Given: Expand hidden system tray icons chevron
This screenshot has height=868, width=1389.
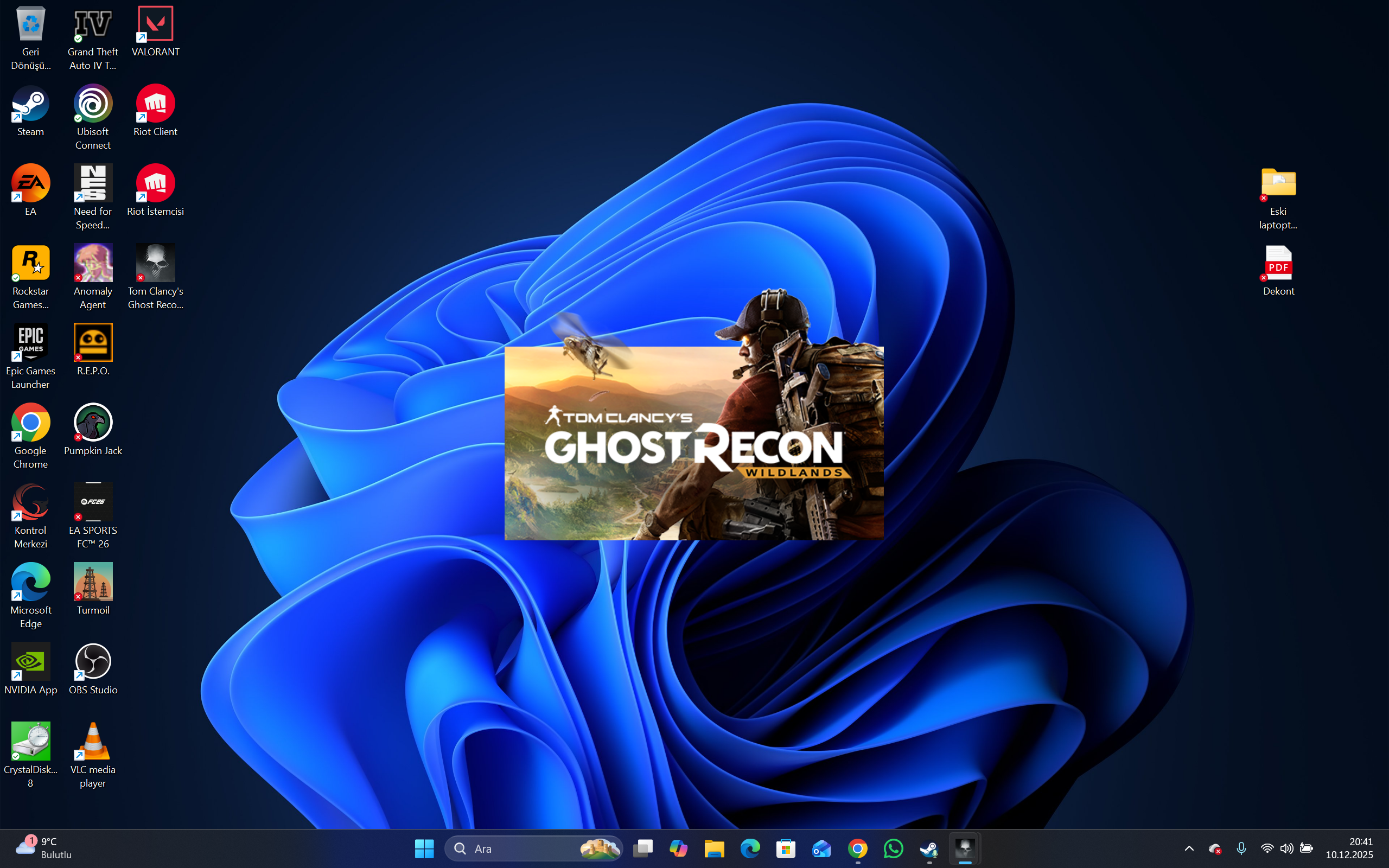Looking at the screenshot, I should click(1189, 848).
